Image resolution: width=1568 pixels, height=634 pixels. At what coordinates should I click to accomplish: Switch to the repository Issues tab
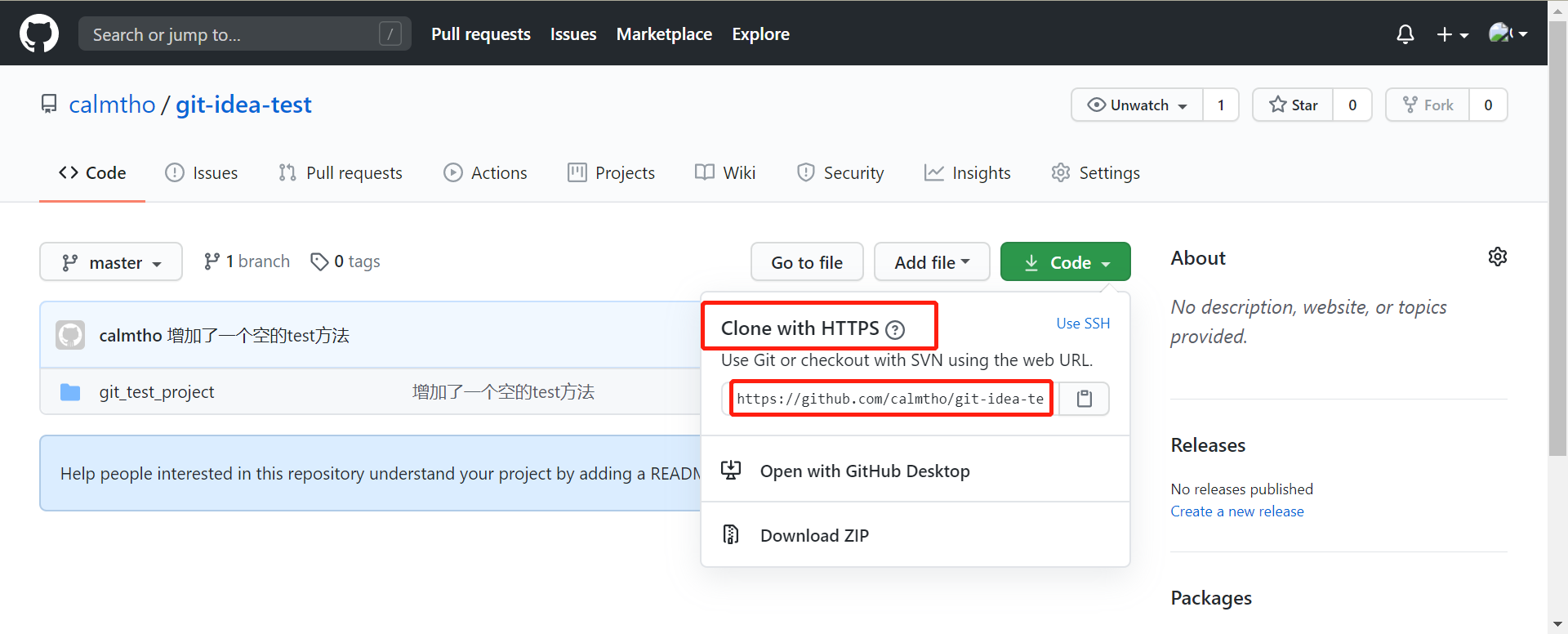tap(202, 173)
